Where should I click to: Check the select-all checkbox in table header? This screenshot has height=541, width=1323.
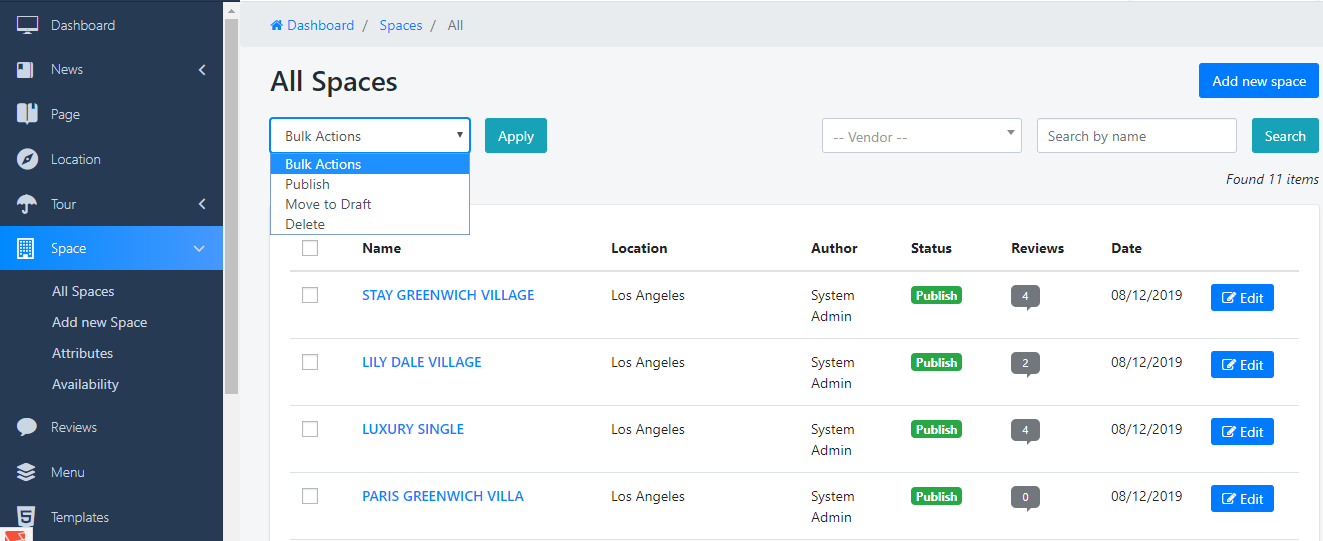(x=310, y=248)
